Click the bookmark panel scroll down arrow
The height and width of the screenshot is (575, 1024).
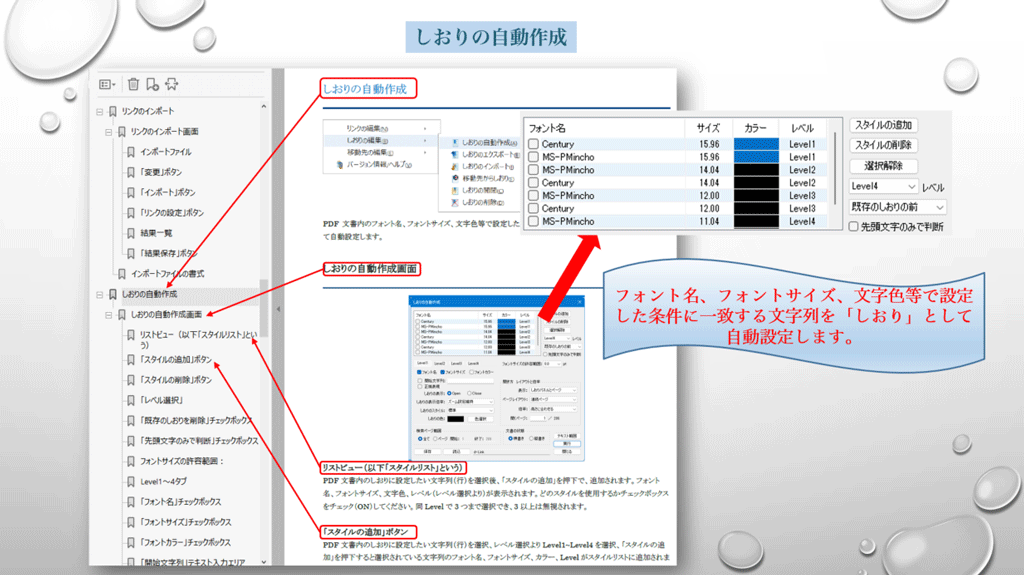click(x=264, y=563)
